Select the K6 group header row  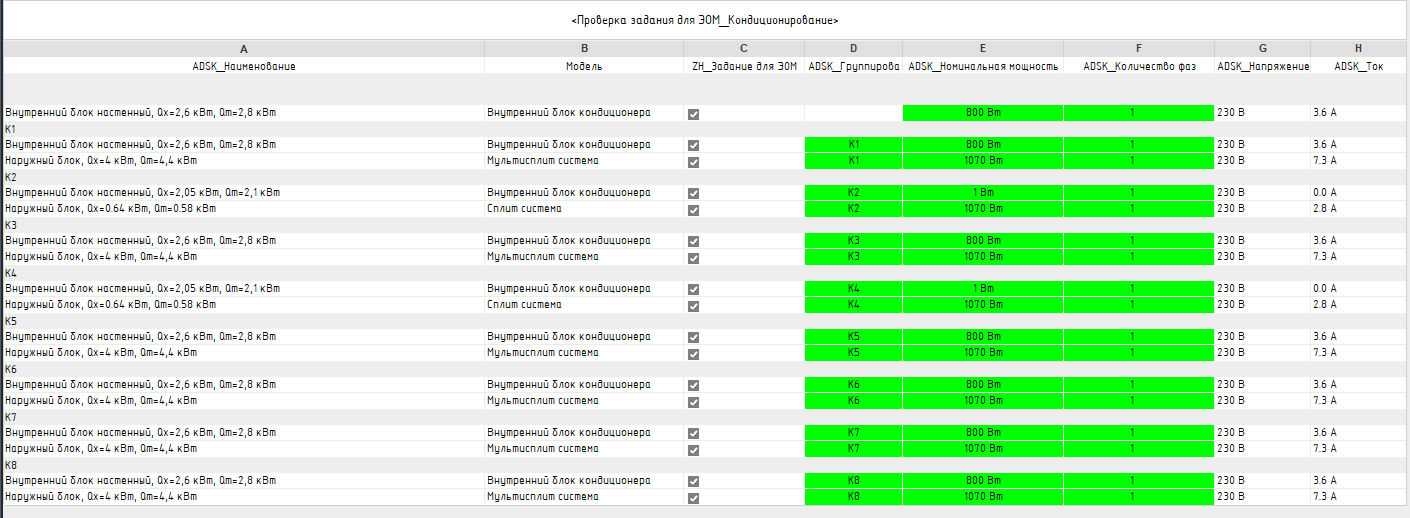(x=705, y=369)
